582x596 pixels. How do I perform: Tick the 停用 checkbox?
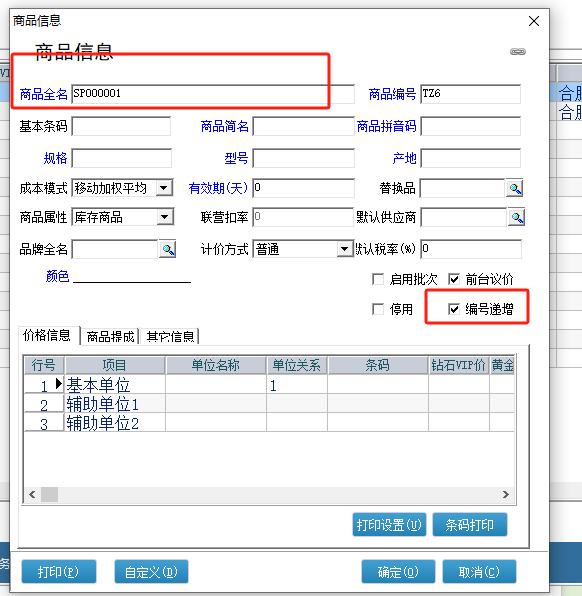coord(378,309)
